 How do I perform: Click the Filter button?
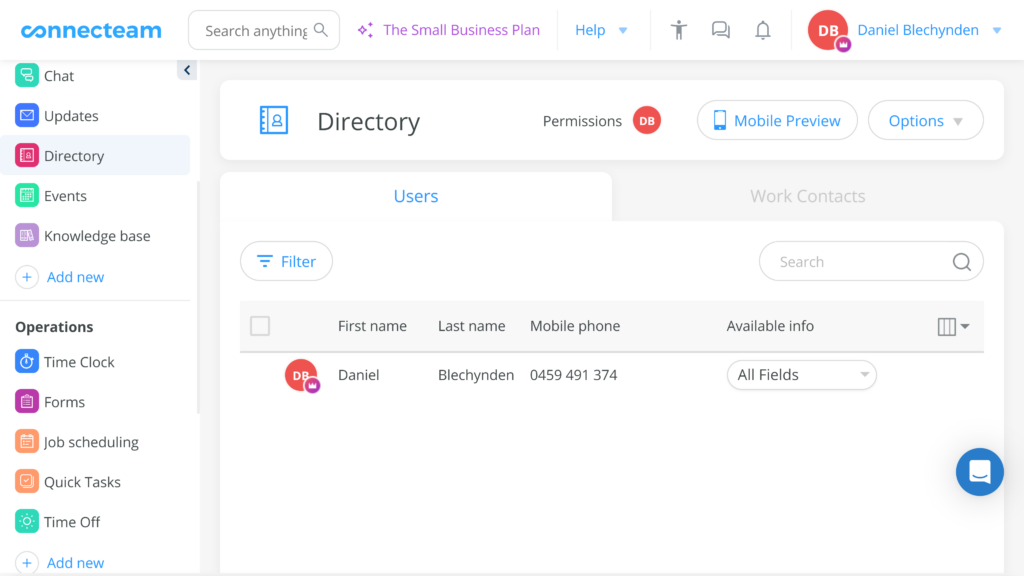click(x=286, y=261)
